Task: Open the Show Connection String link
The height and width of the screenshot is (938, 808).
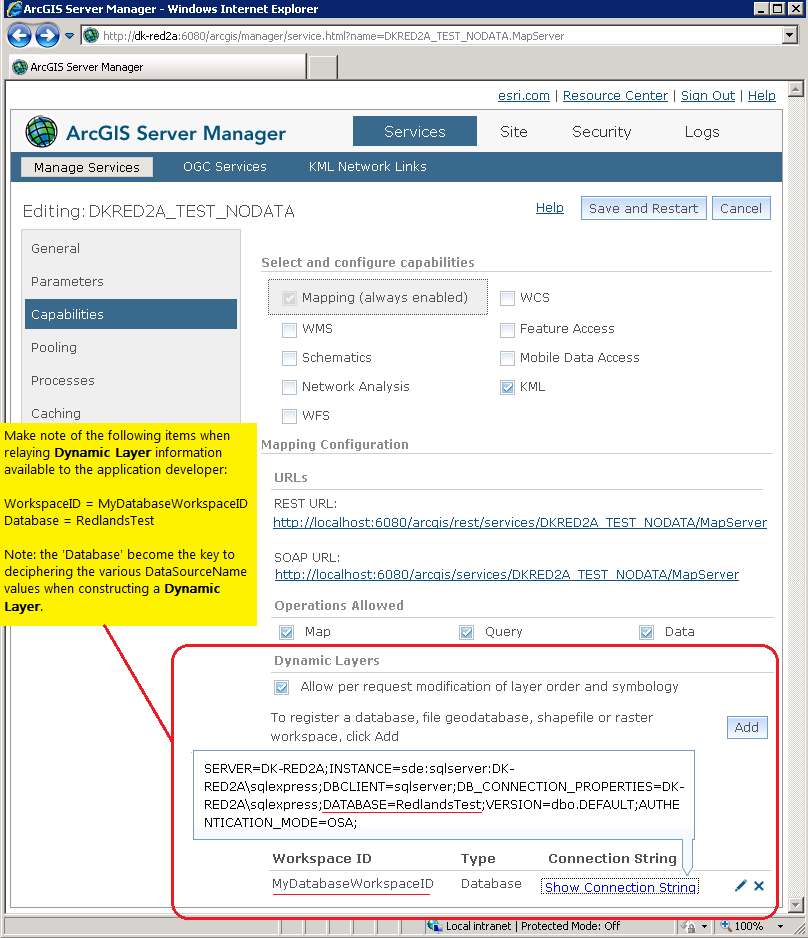Action: pyautogui.click(x=619, y=886)
